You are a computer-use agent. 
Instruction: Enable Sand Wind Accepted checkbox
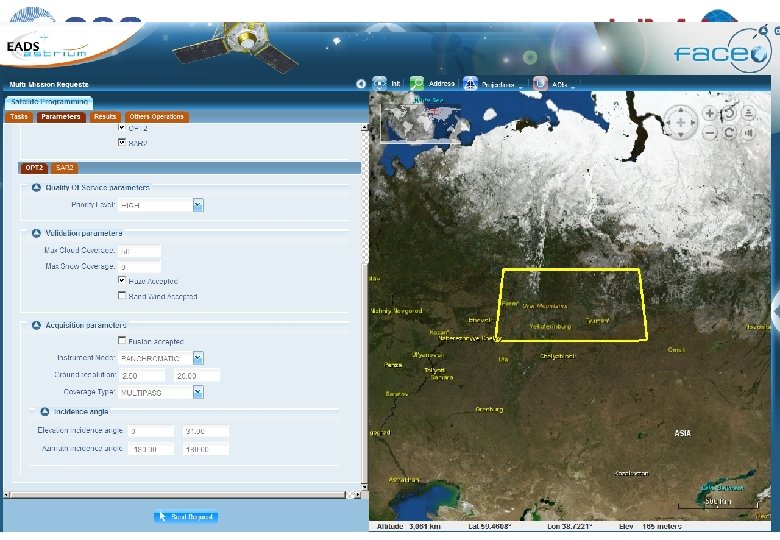(121, 295)
